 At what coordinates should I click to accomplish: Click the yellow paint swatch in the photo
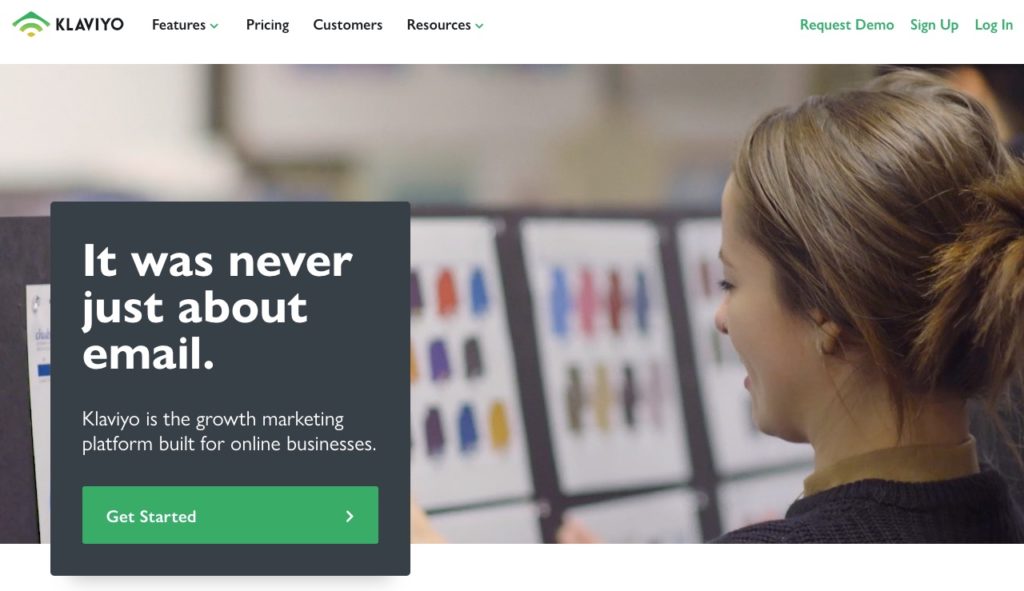pyautogui.click(x=499, y=425)
